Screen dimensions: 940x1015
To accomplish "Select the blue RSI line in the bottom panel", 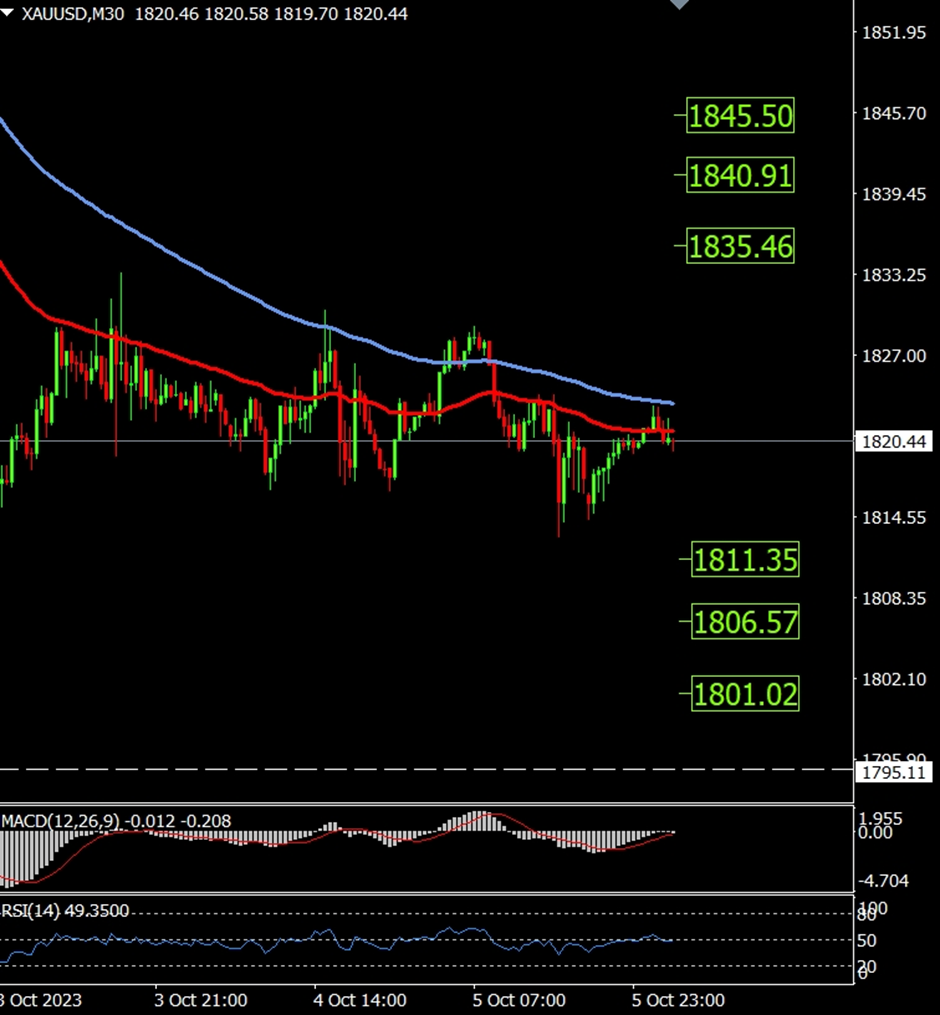I will coord(300,940).
